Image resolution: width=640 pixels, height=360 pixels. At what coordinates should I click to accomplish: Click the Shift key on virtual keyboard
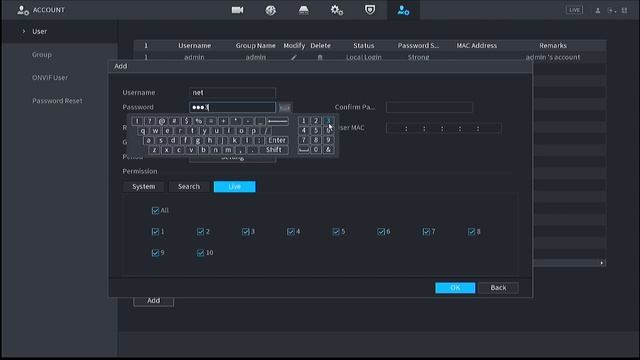[273, 150]
